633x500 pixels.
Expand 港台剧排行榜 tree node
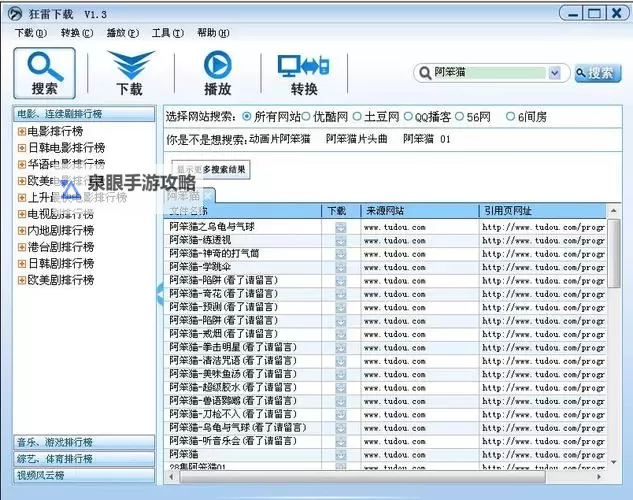click(22, 247)
